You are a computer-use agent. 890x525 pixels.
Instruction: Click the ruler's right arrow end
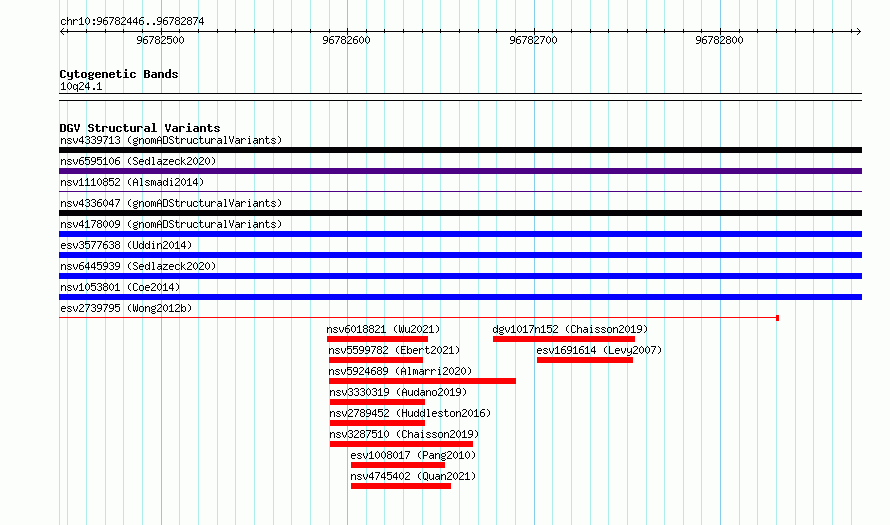pos(858,31)
